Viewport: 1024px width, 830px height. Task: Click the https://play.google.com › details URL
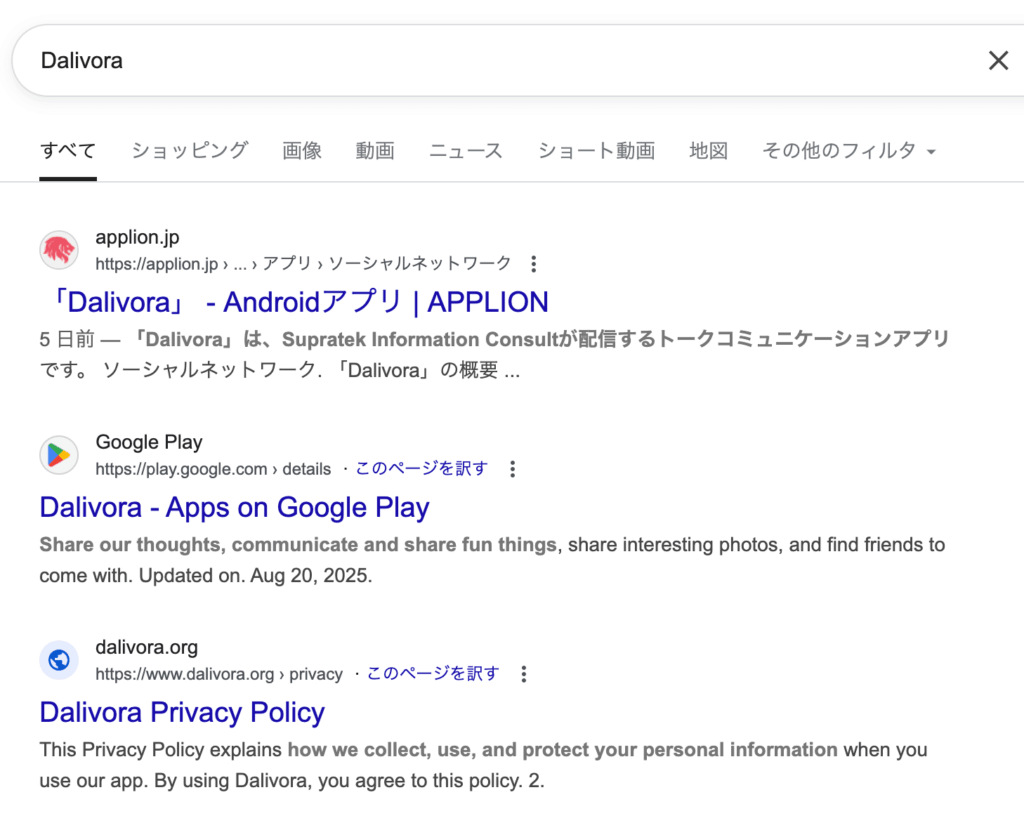213,469
